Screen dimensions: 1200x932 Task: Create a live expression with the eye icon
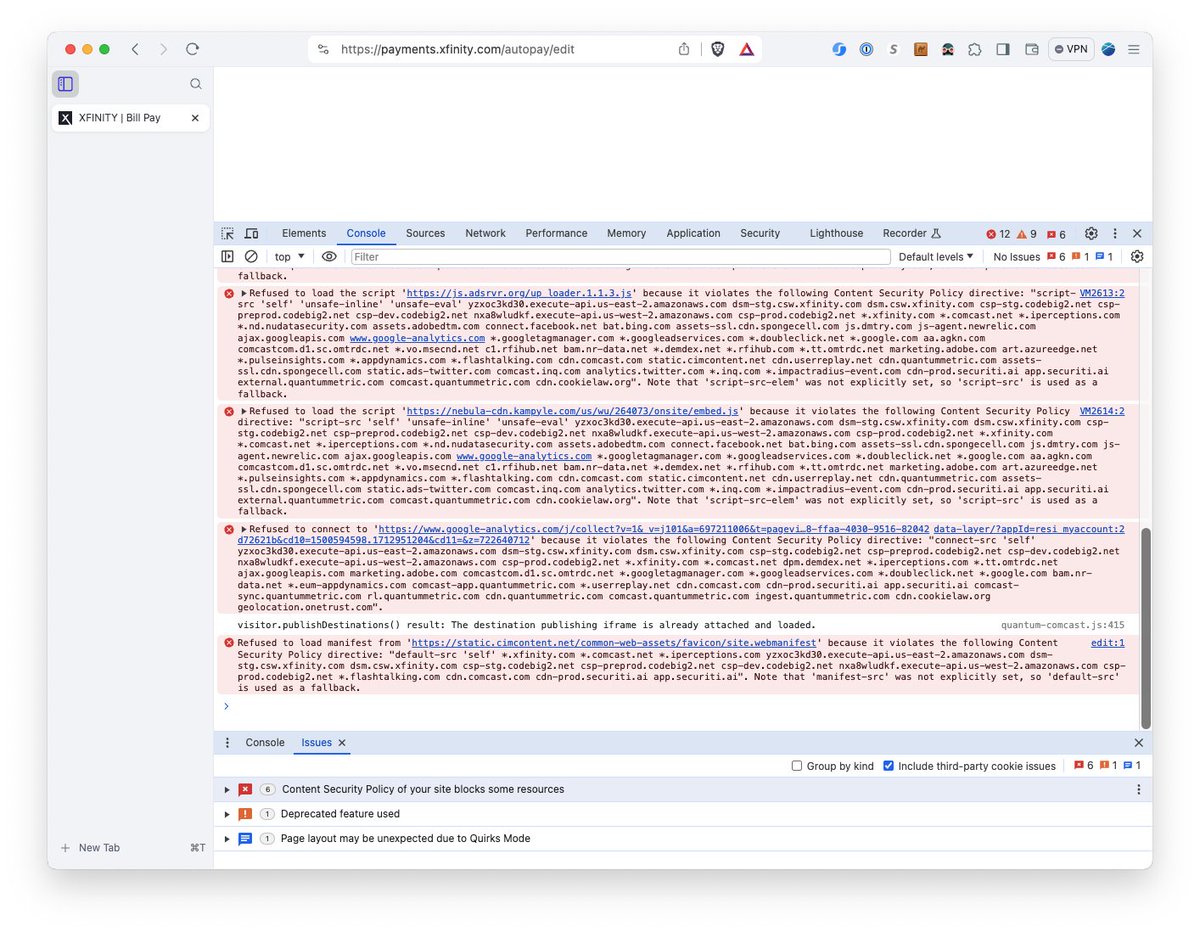329,257
